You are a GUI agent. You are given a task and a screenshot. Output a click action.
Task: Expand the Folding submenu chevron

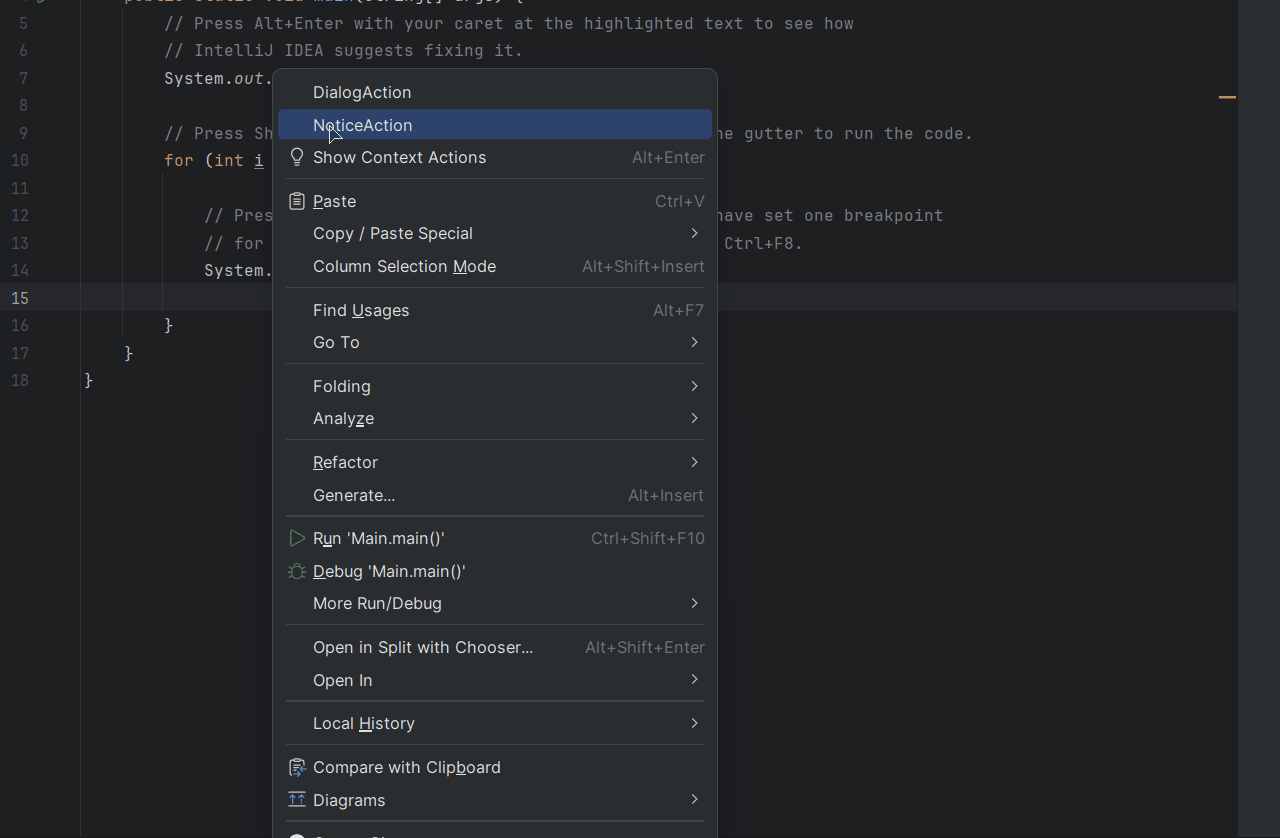tap(694, 386)
